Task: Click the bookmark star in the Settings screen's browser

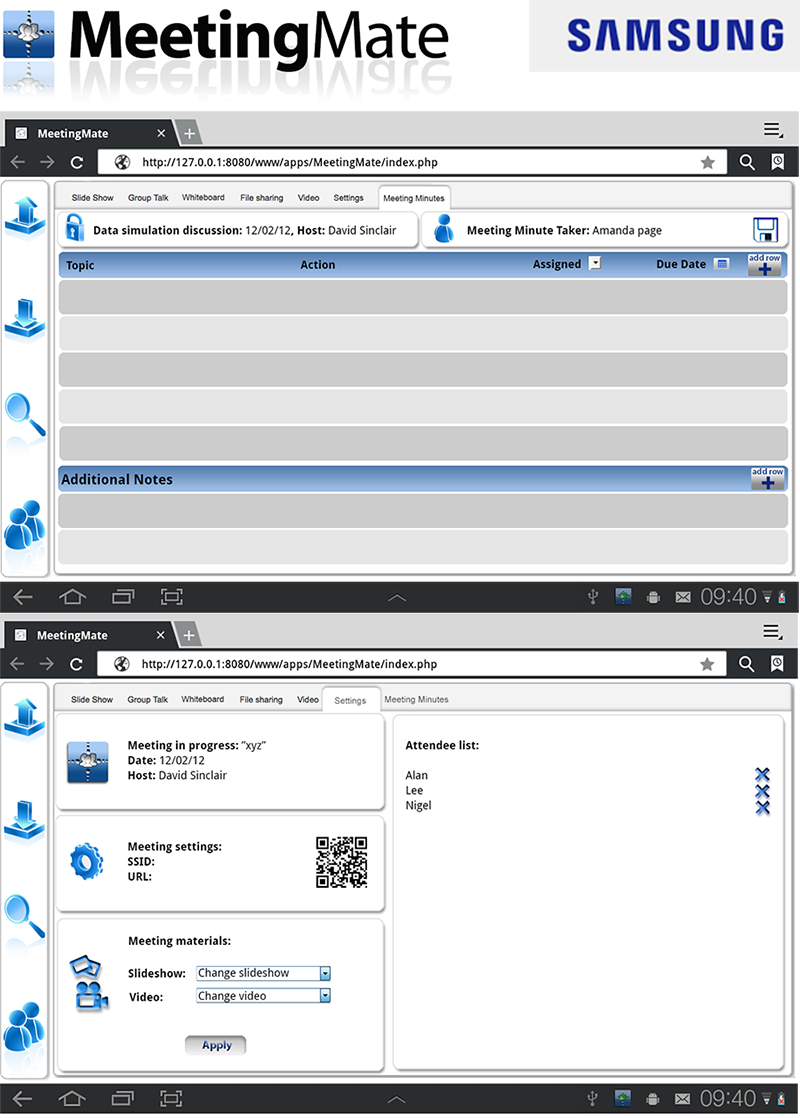Action: click(x=707, y=665)
